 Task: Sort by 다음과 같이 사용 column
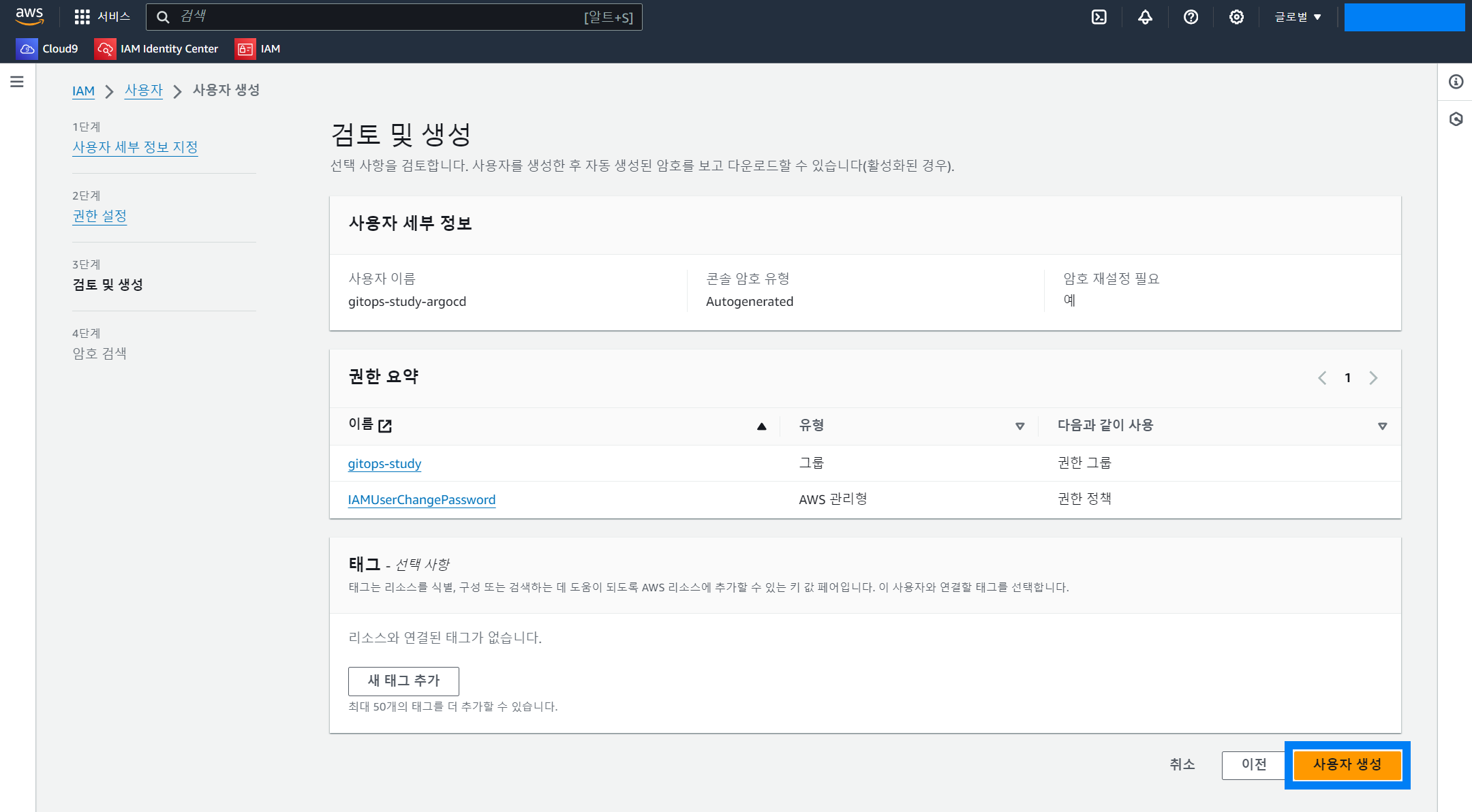pyautogui.click(x=1382, y=426)
